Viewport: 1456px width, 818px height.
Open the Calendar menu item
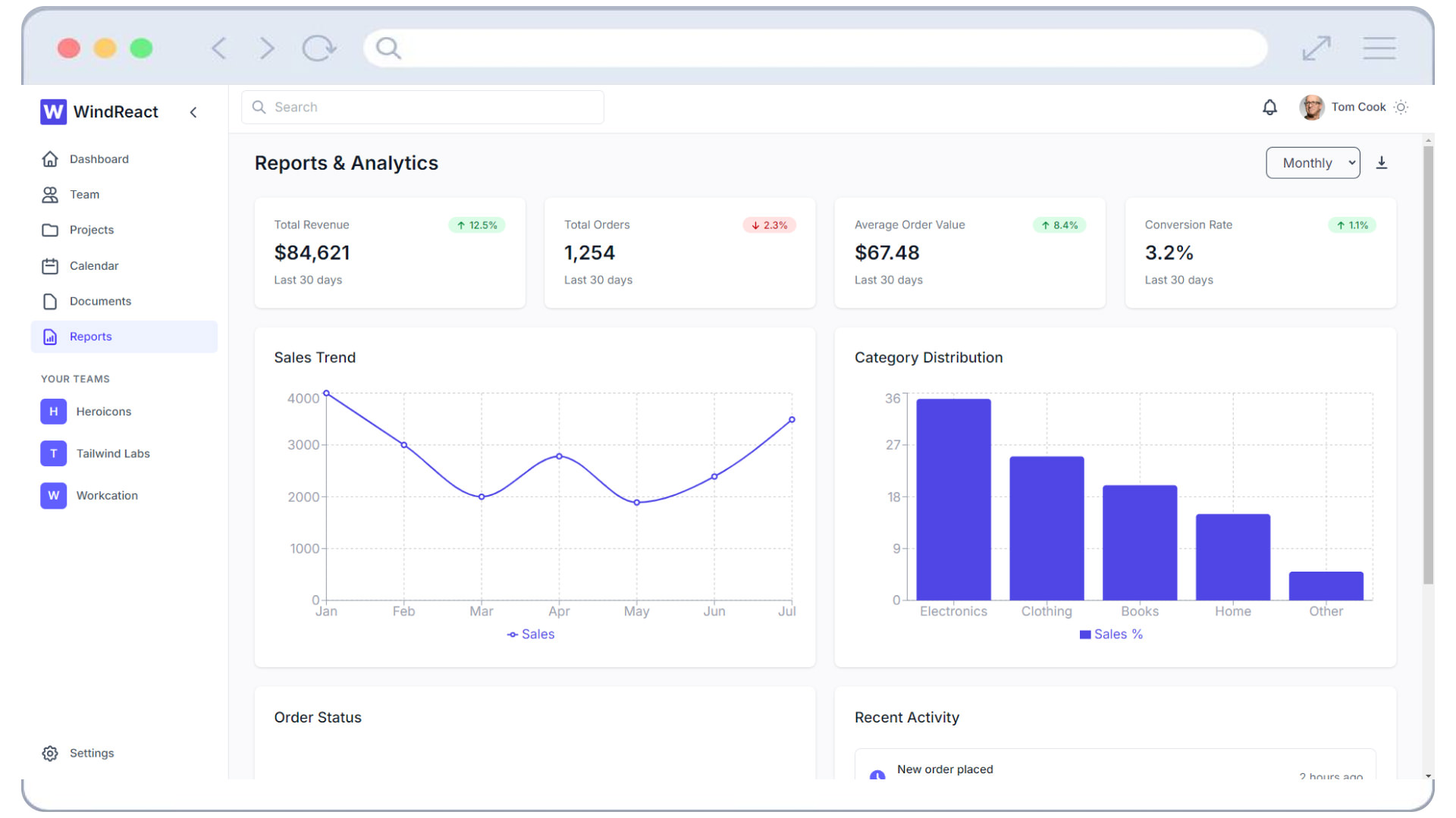[x=124, y=266]
